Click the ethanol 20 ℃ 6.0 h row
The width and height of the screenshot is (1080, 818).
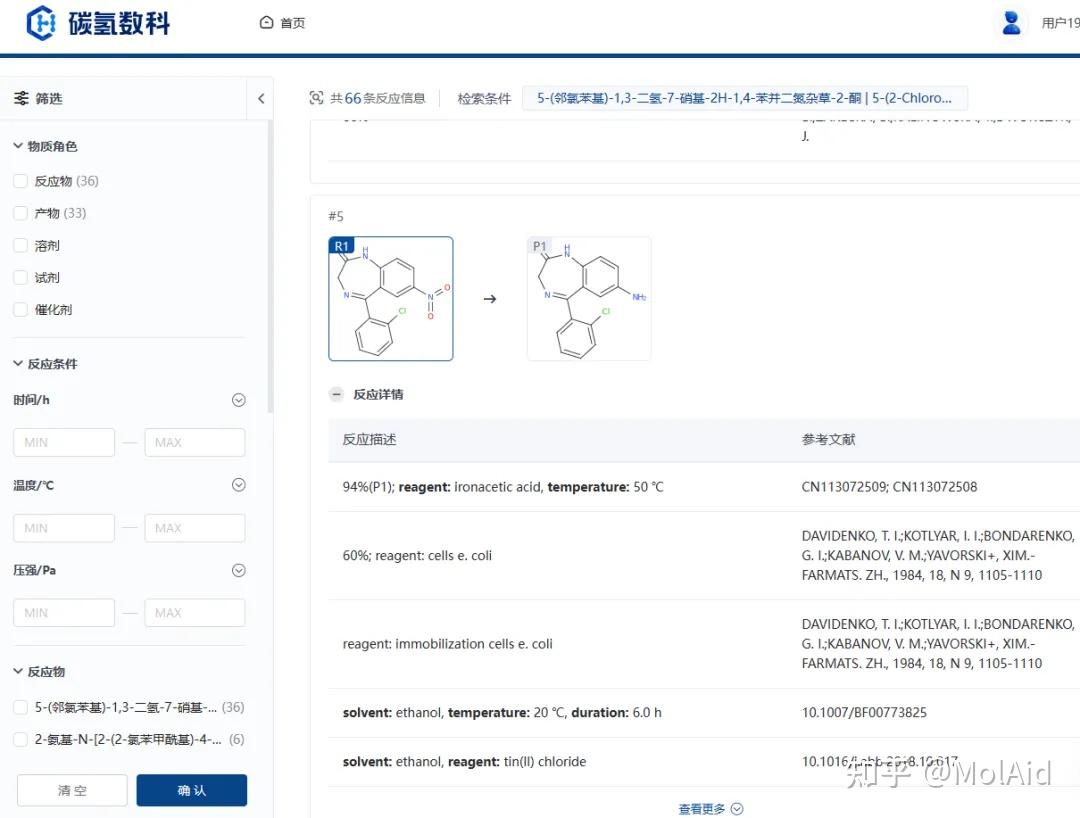(x=704, y=713)
